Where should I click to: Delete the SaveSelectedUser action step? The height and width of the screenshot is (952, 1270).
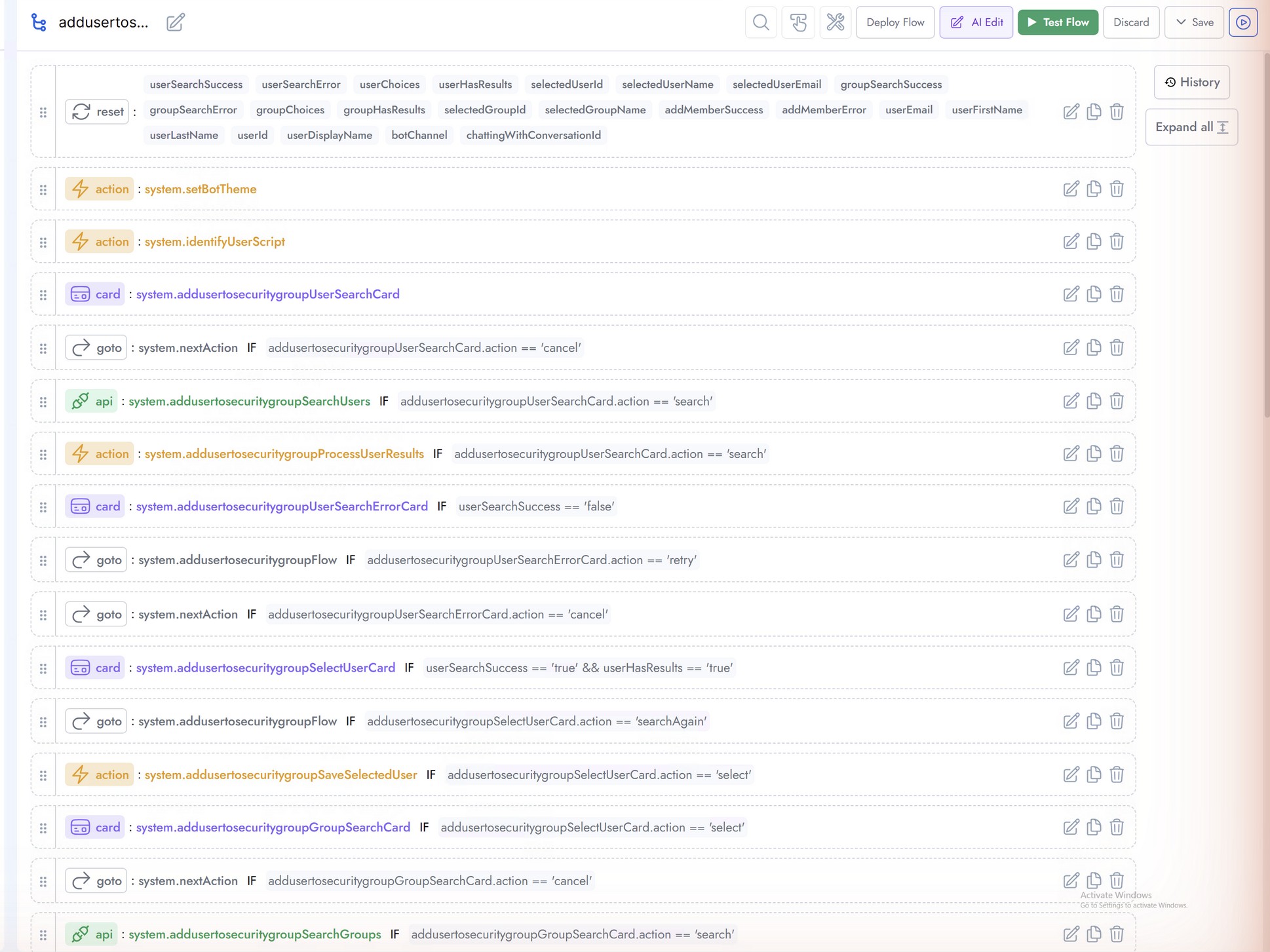tap(1117, 774)
